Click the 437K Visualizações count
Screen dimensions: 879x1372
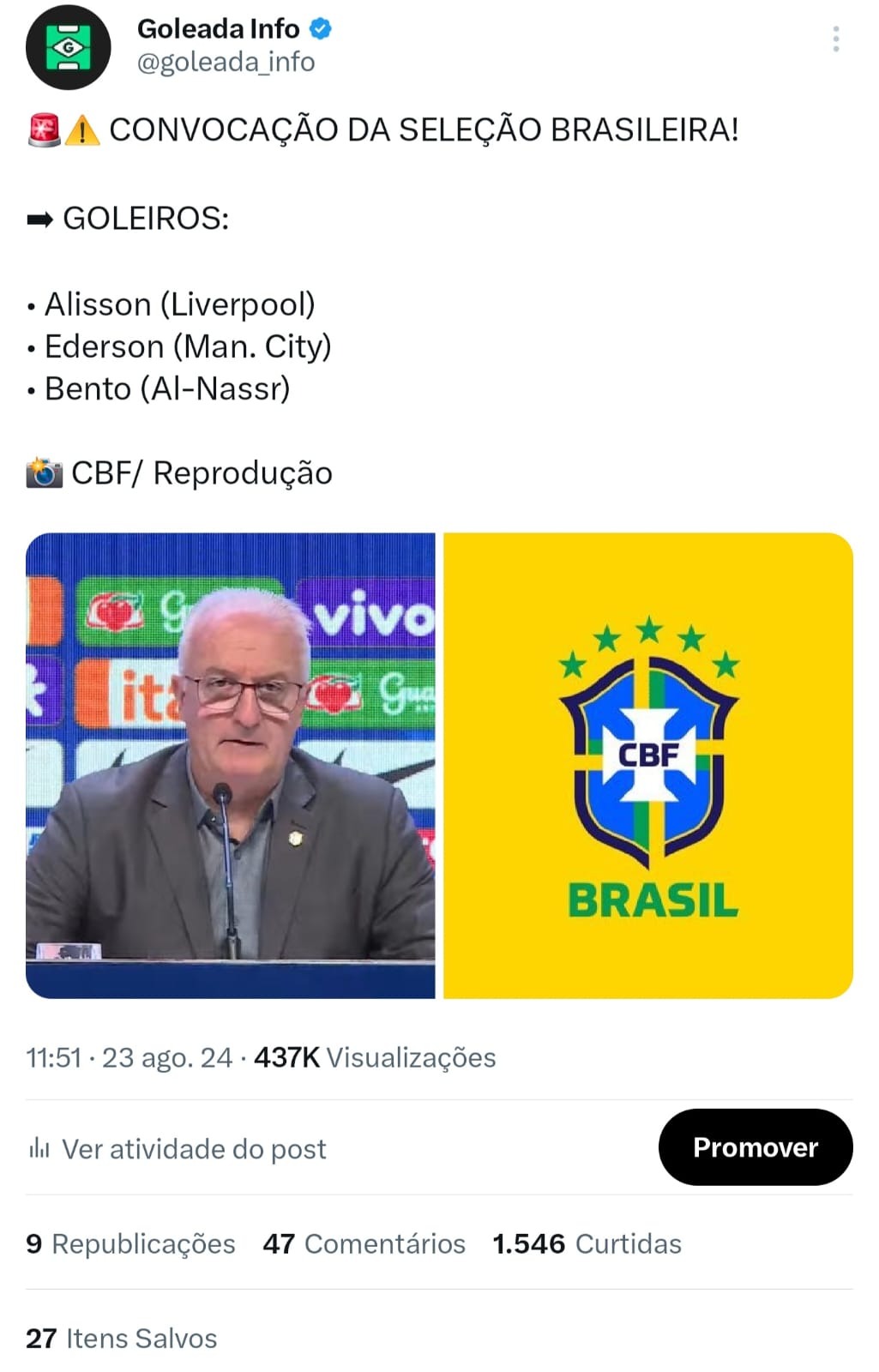click(x=375, y=1057)
